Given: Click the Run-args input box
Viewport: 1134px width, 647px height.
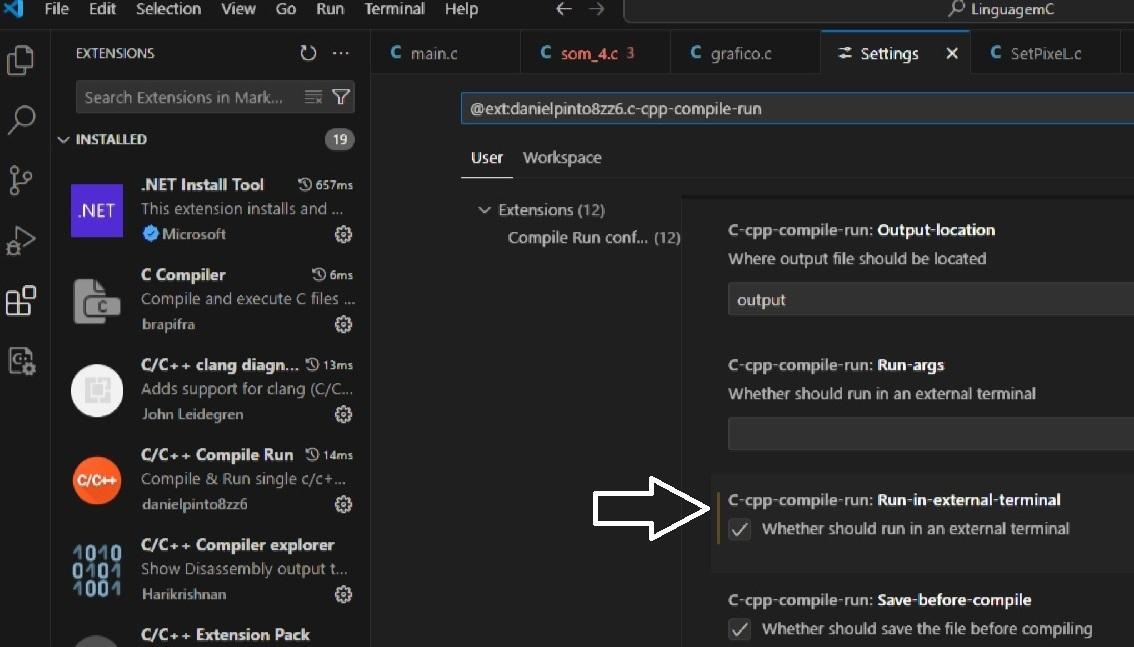Looking at the screenshot, I should pos(931,434).
